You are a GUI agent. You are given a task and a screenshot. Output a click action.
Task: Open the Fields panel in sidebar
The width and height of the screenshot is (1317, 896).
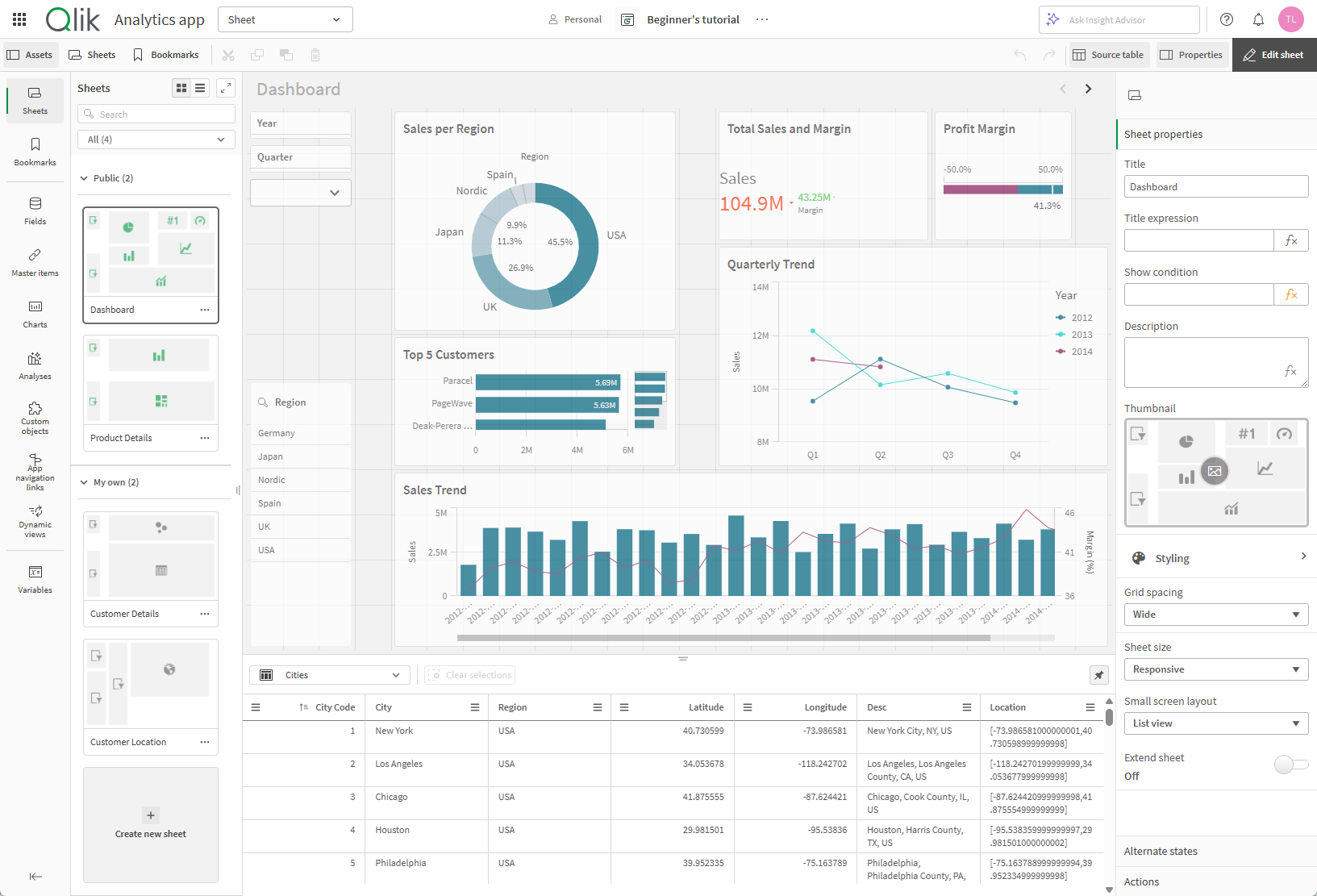tap(35, 210)
